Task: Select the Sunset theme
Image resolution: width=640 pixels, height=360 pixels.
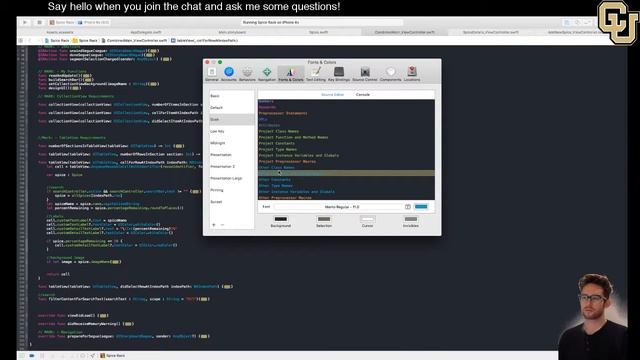Action: 231,202
